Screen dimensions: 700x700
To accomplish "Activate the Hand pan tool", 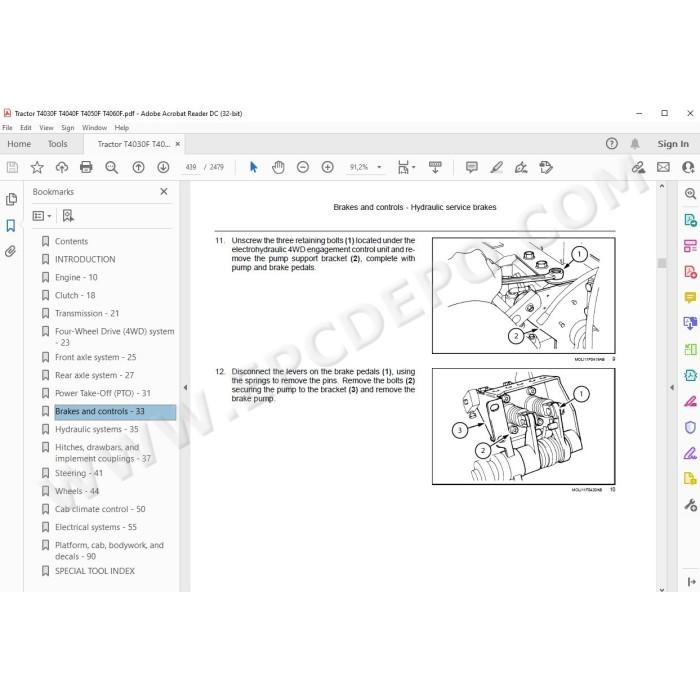I will click(278, 167).
